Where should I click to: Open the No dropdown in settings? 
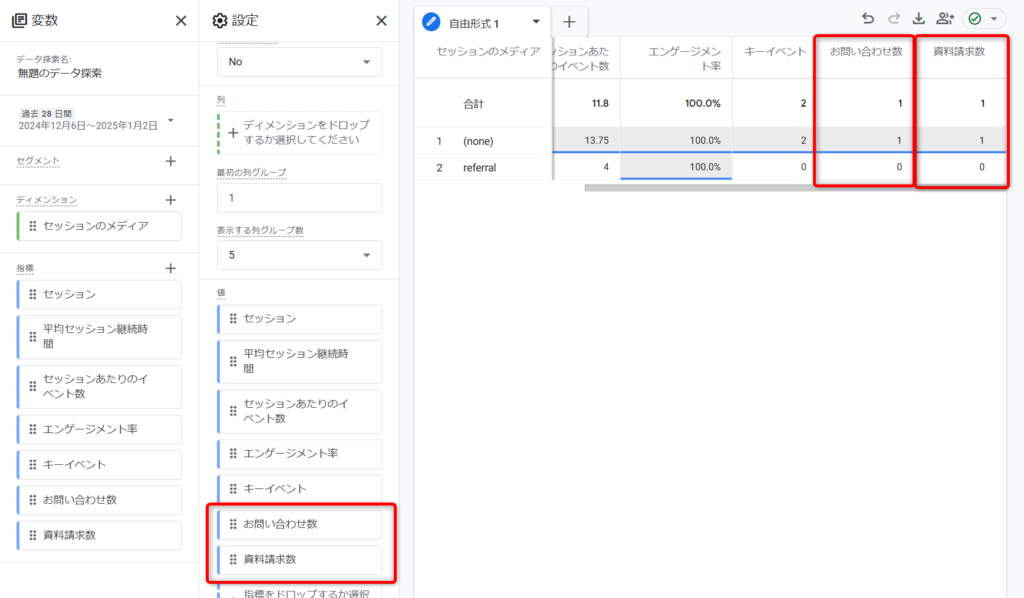[x=299, y=62]
